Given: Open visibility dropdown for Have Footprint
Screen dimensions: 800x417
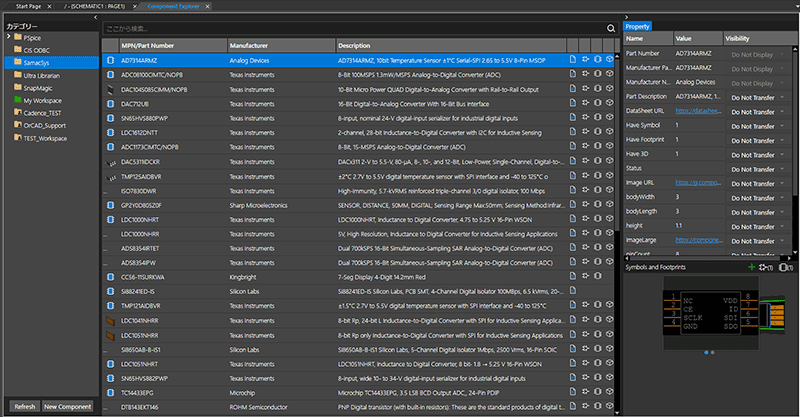Looking at the screenshot, I should coord(782,140).
